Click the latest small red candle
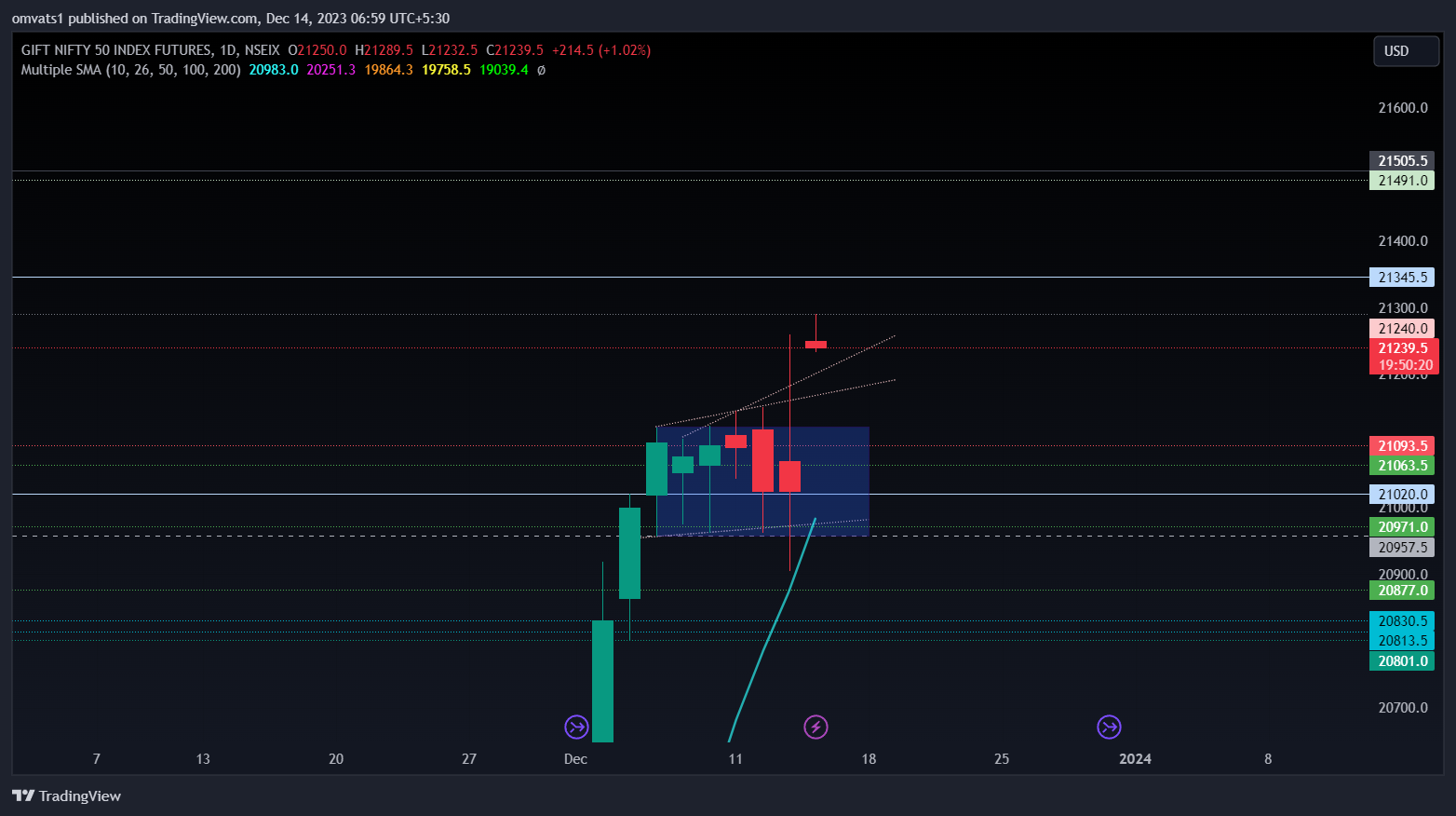This screenshot has width=1456, height=816. (816, 344)
